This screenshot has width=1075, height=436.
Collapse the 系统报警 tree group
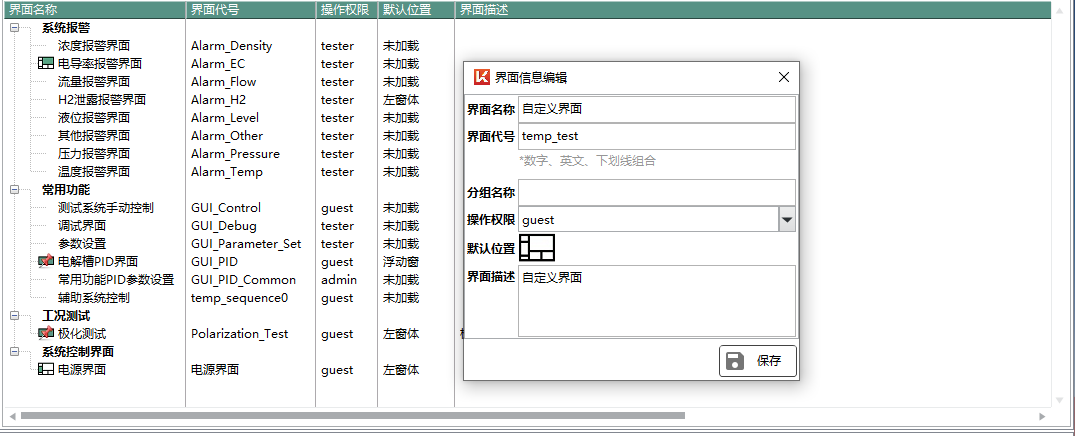tap(14, 28)
